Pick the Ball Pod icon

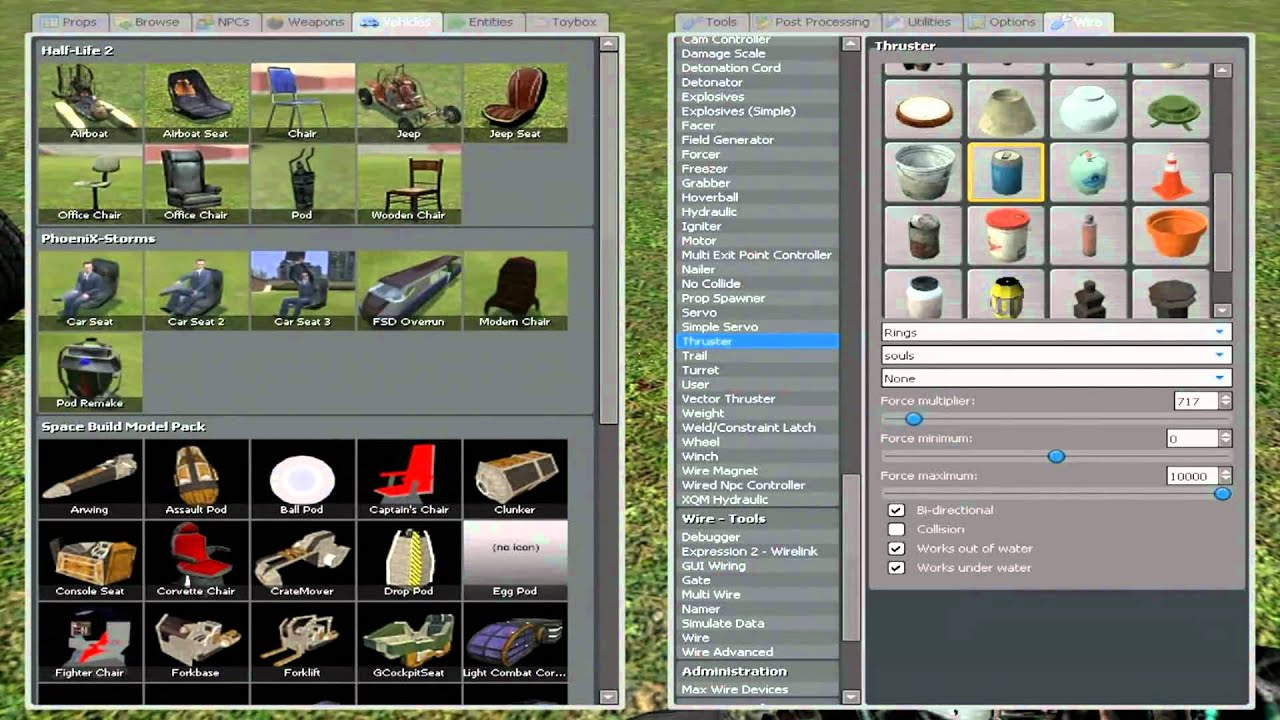pos(302,478)
